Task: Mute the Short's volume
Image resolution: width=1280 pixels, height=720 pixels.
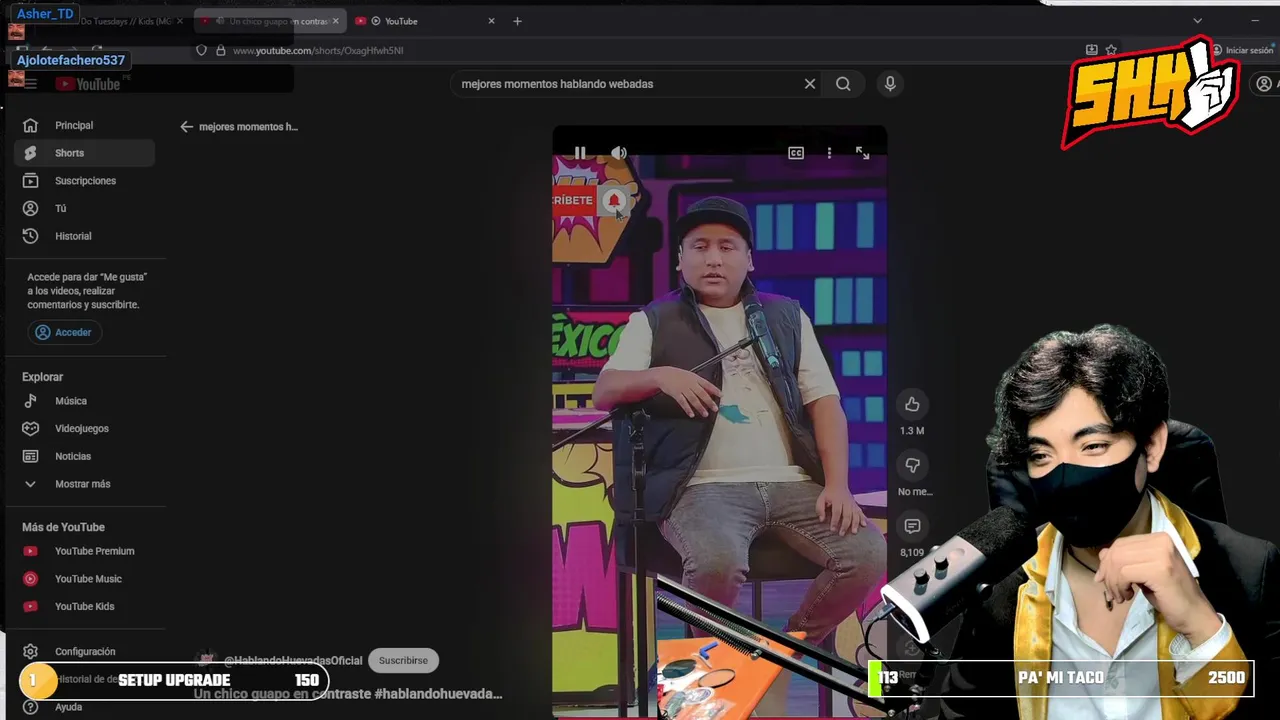Action: 619,153
